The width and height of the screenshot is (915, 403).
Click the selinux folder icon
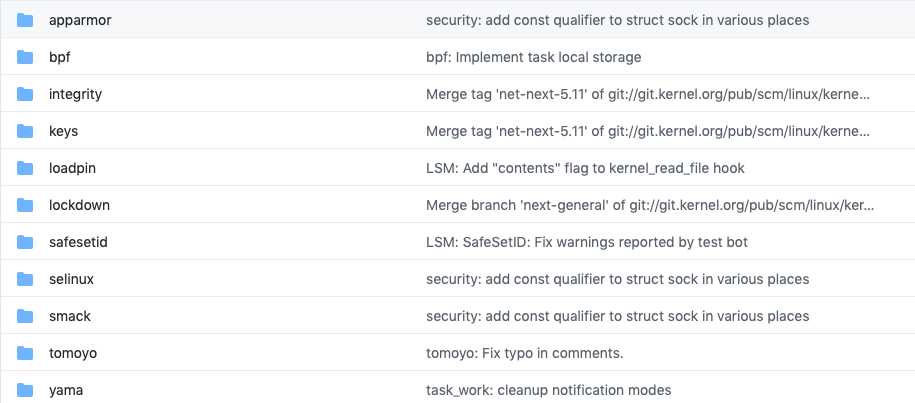pos(25,279)
